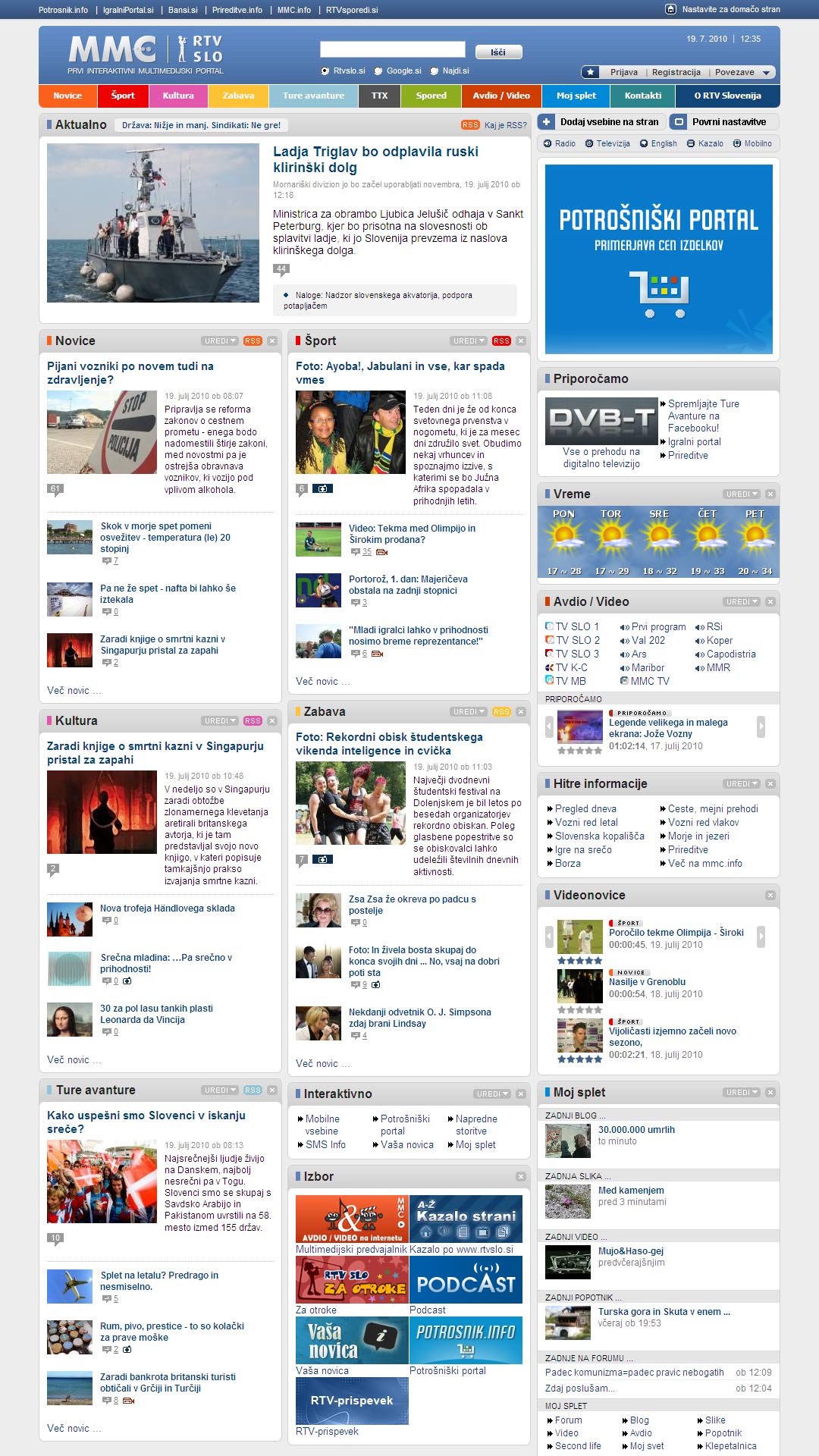
Task: Click the RSS icon in Aktualno header
Action: (470, 125)
